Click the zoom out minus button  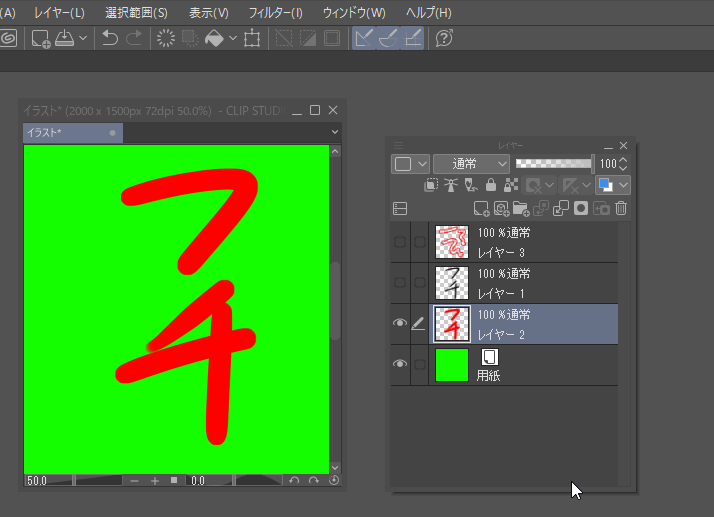[x=134, y=481]
